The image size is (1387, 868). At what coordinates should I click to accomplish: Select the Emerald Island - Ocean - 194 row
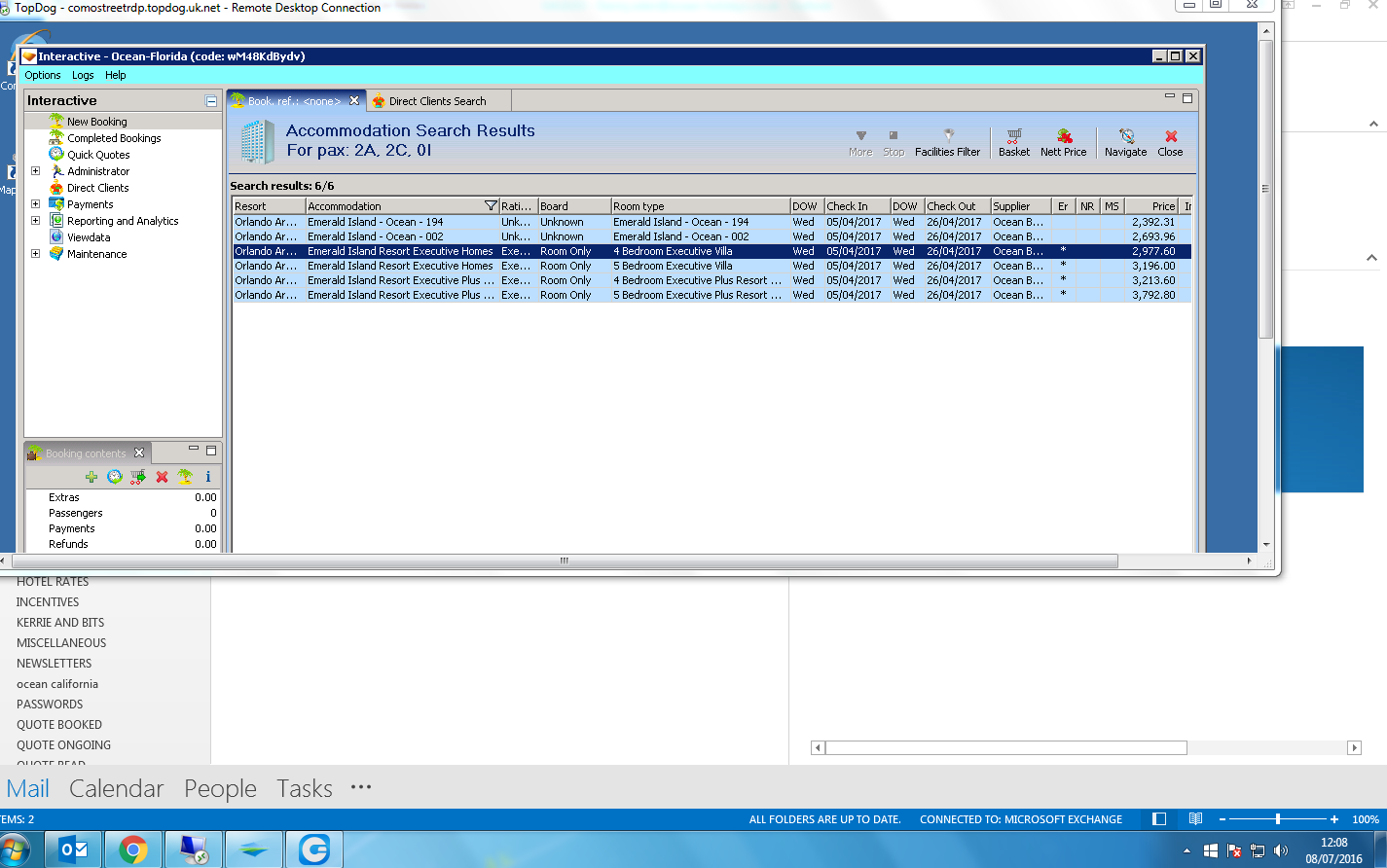712,222
